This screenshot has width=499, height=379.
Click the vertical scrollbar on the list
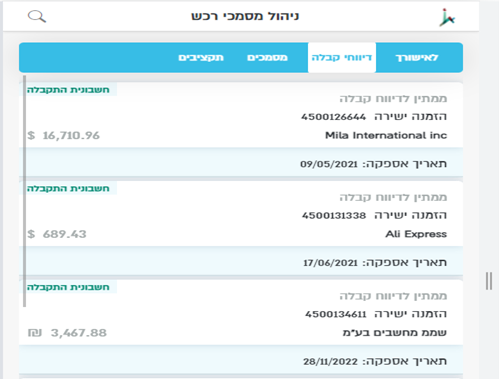click(x=24, y=191)
